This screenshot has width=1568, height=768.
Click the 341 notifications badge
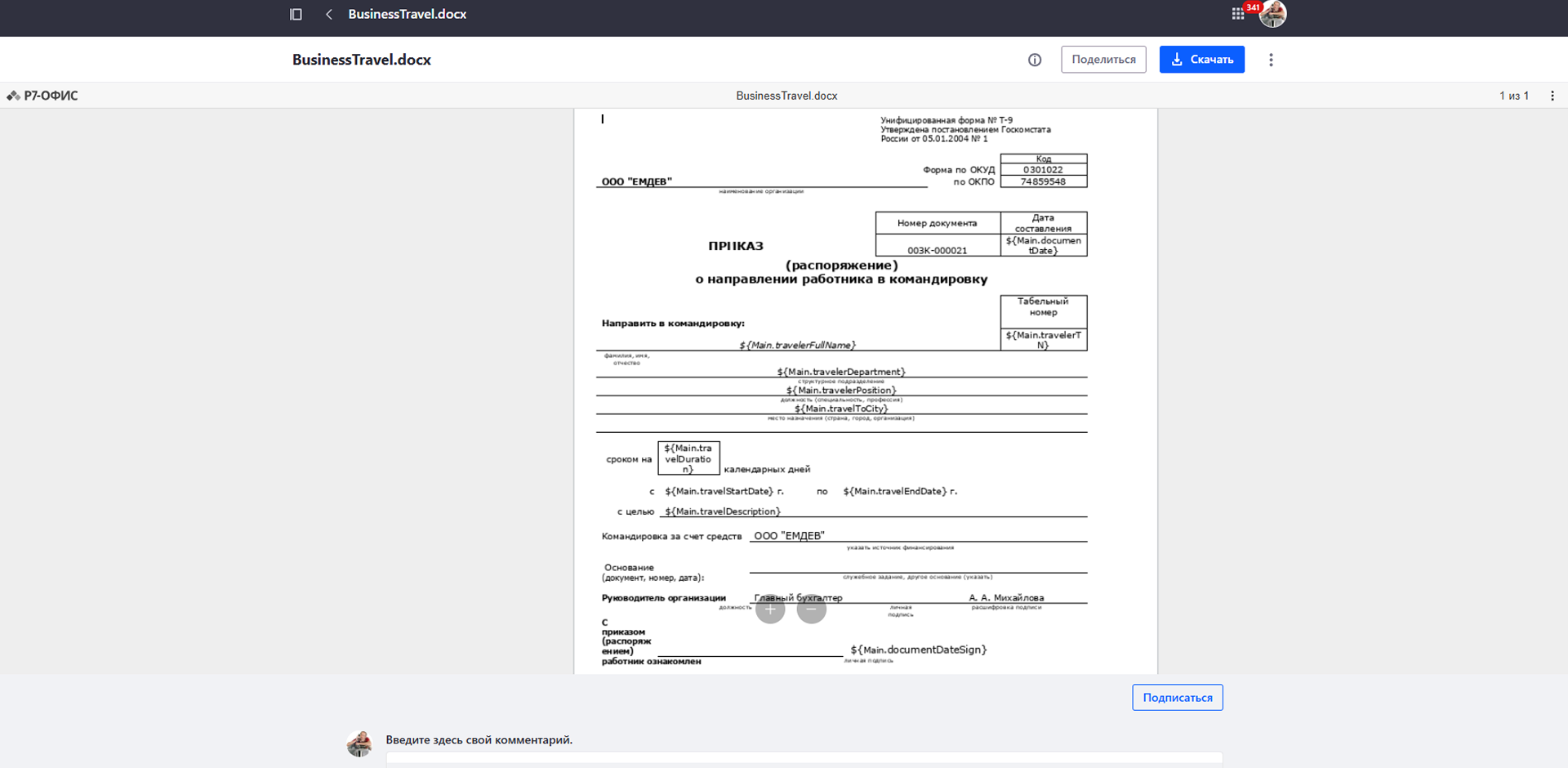pos(1253,7)
